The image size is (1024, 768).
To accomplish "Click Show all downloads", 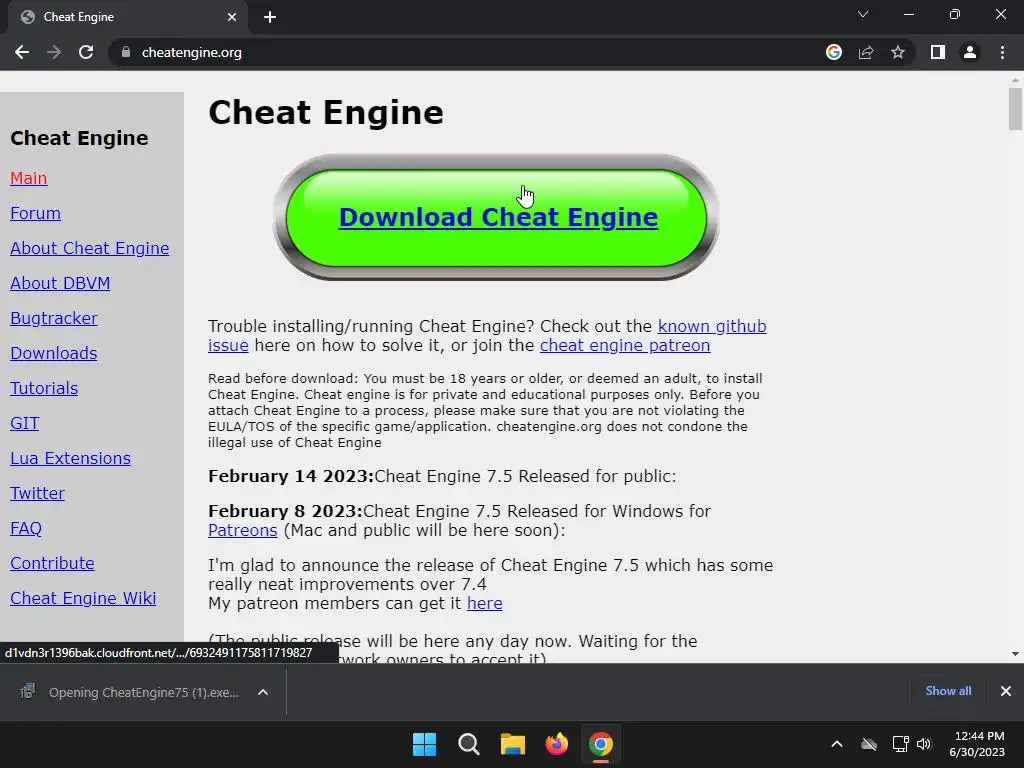I will click(948, 691).
